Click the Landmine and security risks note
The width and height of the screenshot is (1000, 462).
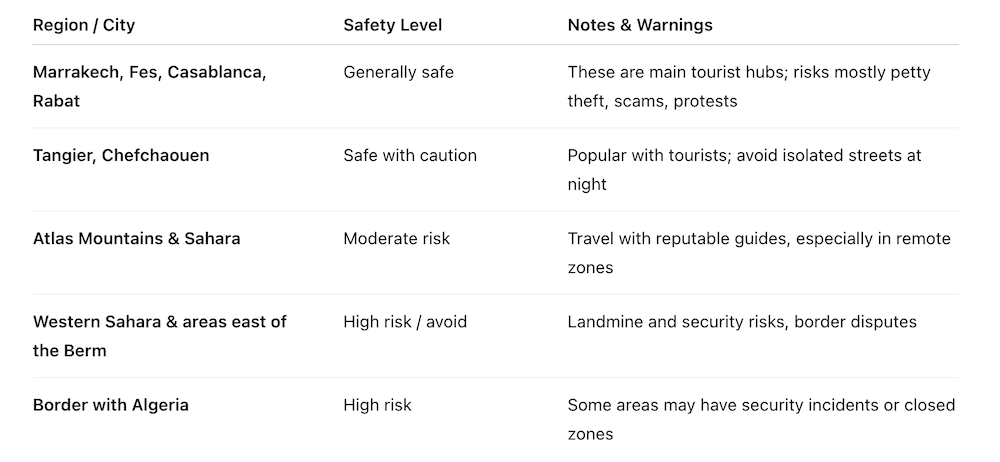(741, 321)
